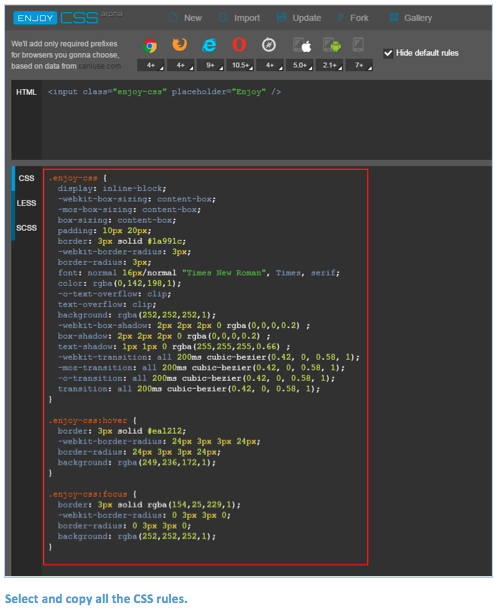The image size is (500, 613).
Task: Open the Opera version dropdown 10.5+
Action: coord(240,65)
